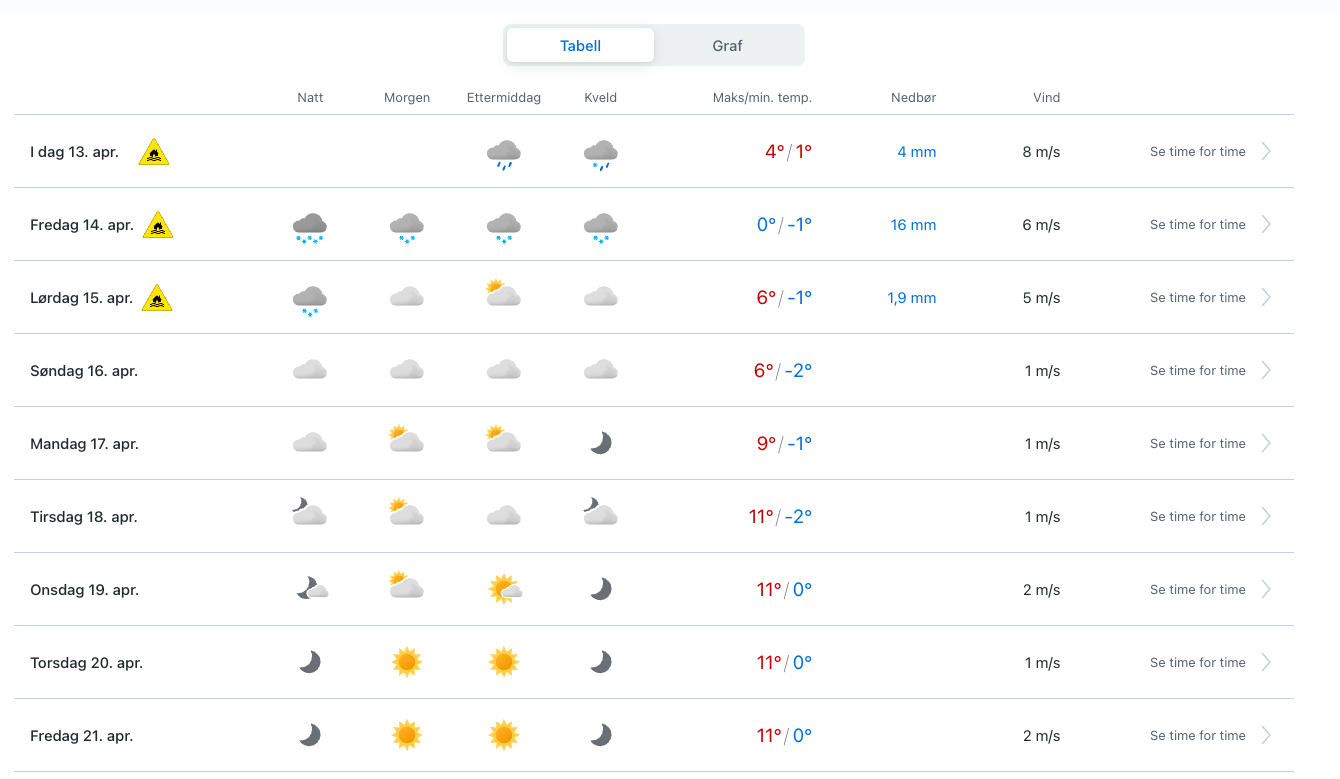Screen dimensions: 1340x779
Task: Select the Tabell view
Action: pyautogui.click(x=580, y=45)
